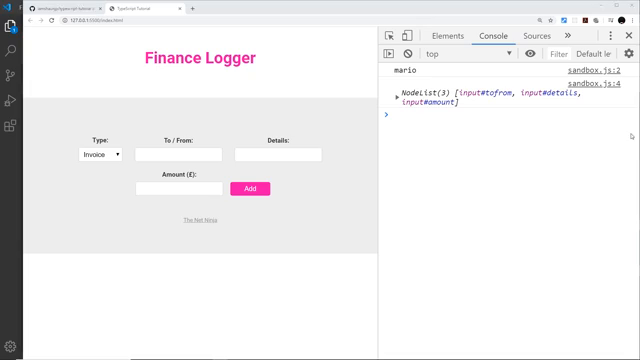Show more DevTools tabs chevron
The width and height of the screenshot is (640, 360).
568,36
